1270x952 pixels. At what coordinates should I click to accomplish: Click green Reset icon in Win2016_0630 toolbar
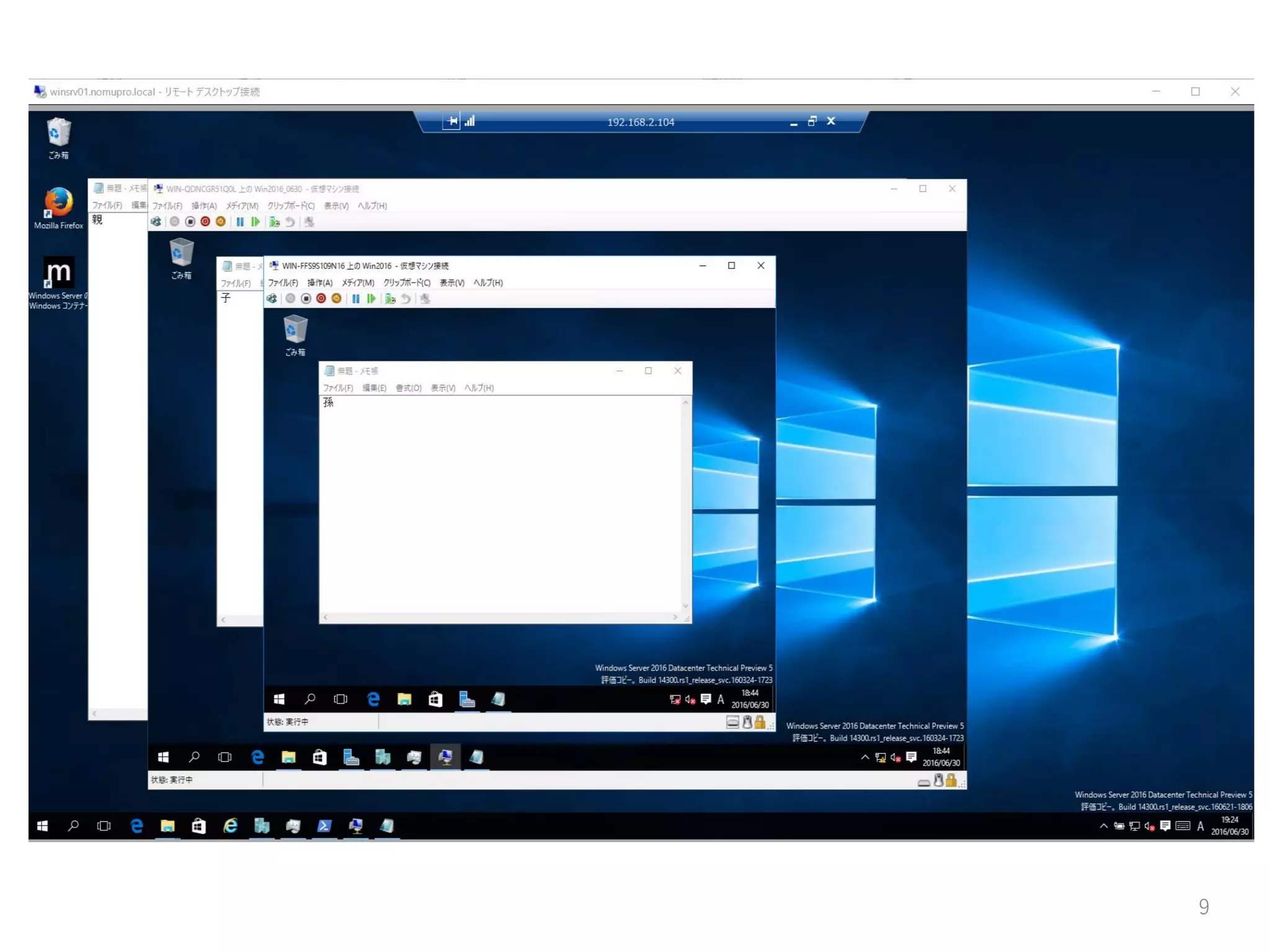point(255,222)
